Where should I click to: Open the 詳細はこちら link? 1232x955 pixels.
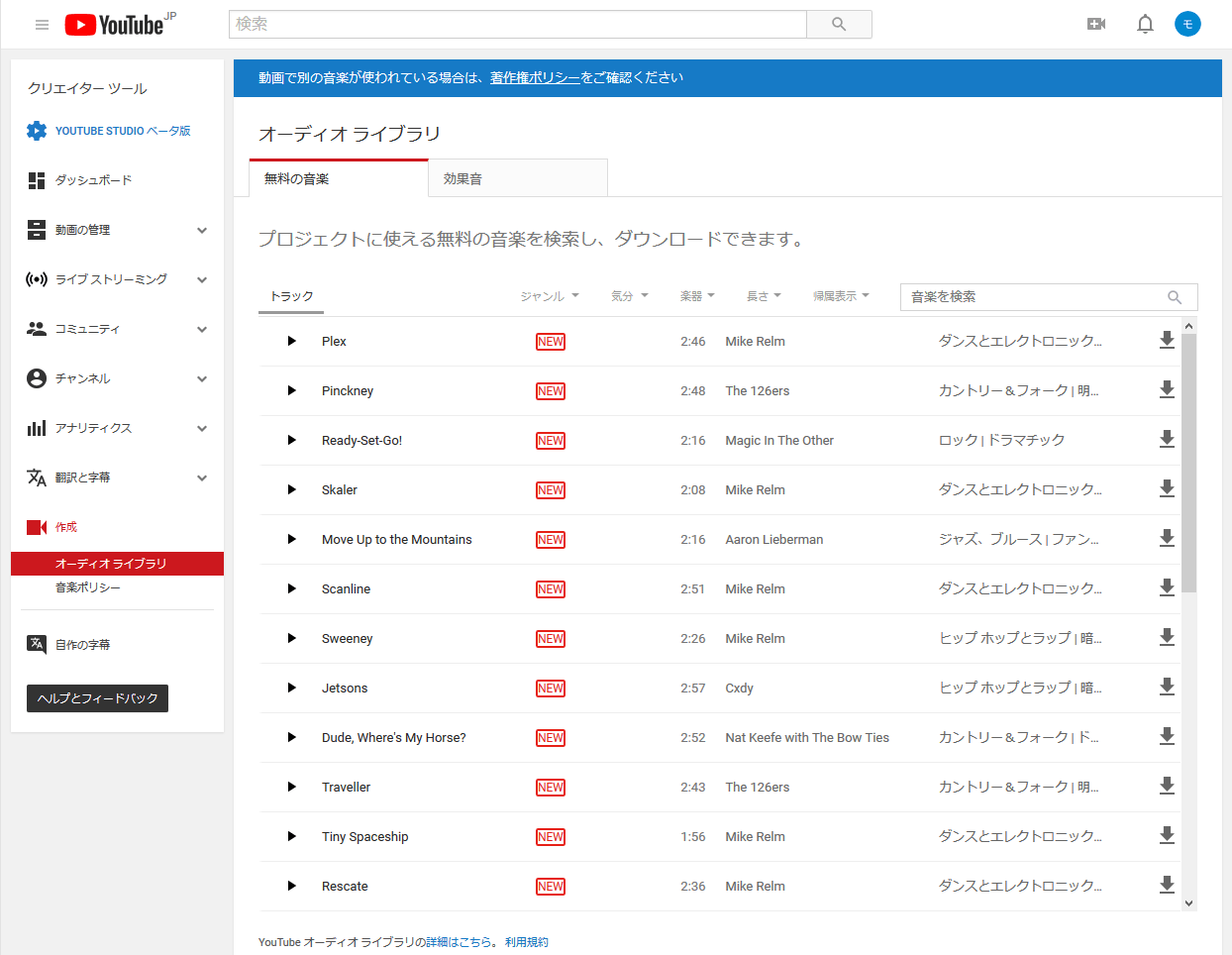[459, 942]
